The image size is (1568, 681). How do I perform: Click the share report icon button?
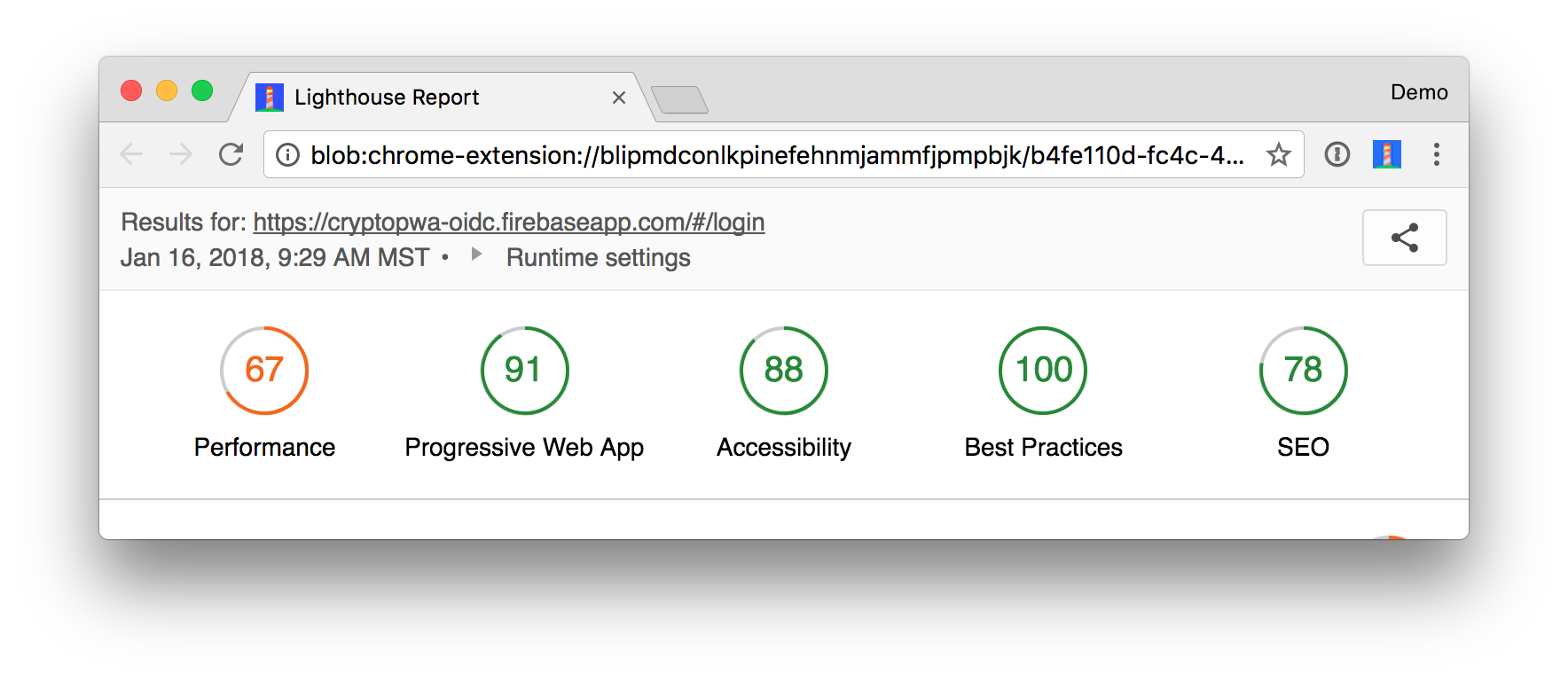click(x=1404, y=238)
